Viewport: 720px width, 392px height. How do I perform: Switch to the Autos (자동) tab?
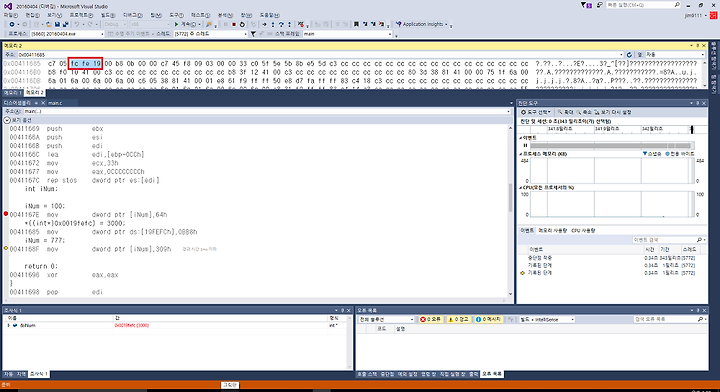(x=8, y=374)
